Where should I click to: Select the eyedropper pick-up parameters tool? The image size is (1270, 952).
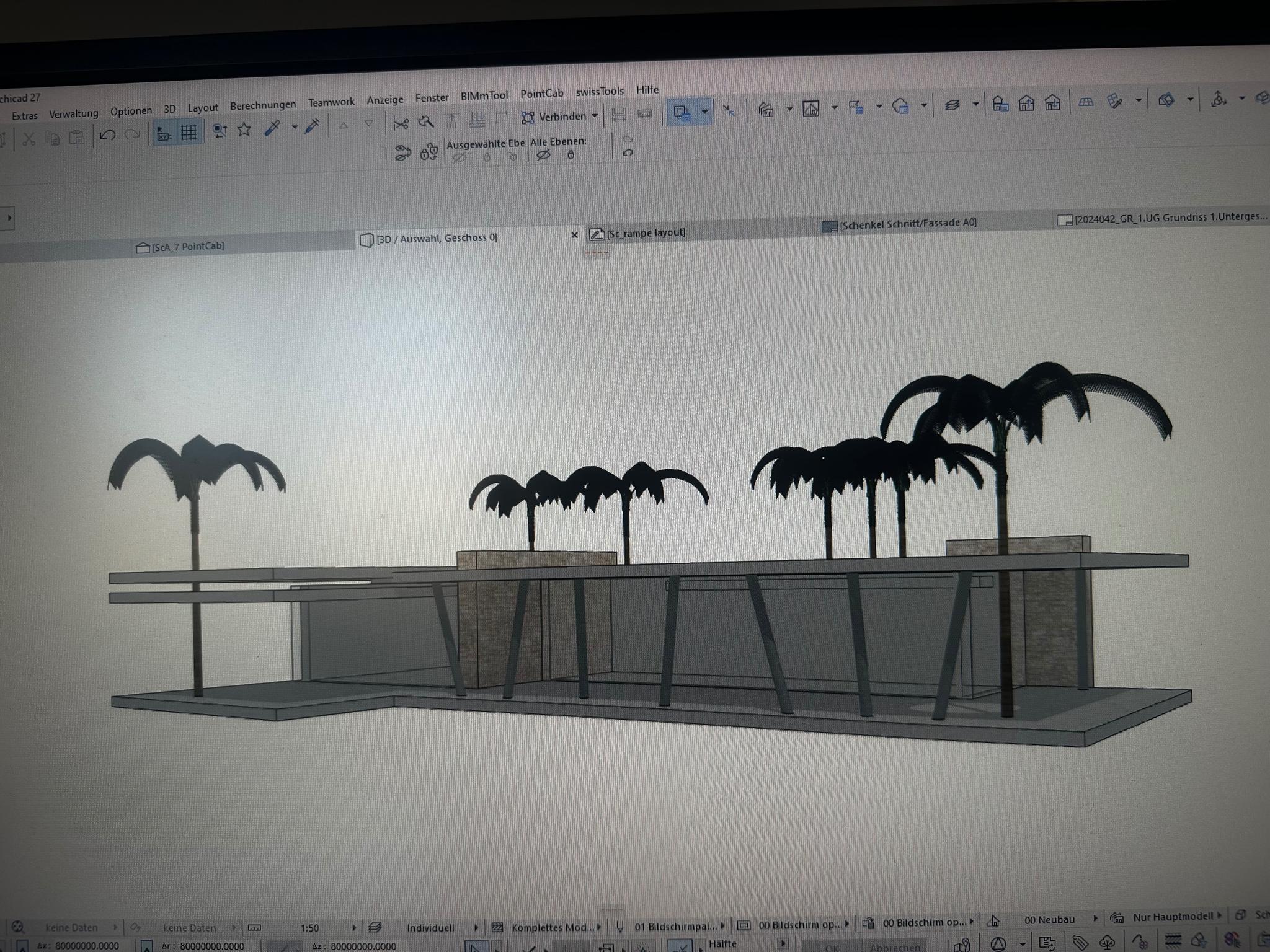(x=272, y=128)
